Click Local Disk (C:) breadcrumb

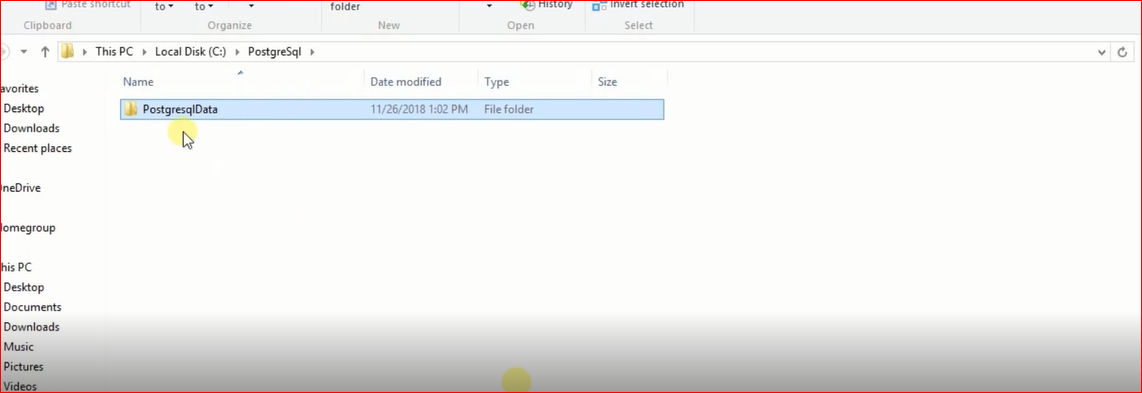191,52
